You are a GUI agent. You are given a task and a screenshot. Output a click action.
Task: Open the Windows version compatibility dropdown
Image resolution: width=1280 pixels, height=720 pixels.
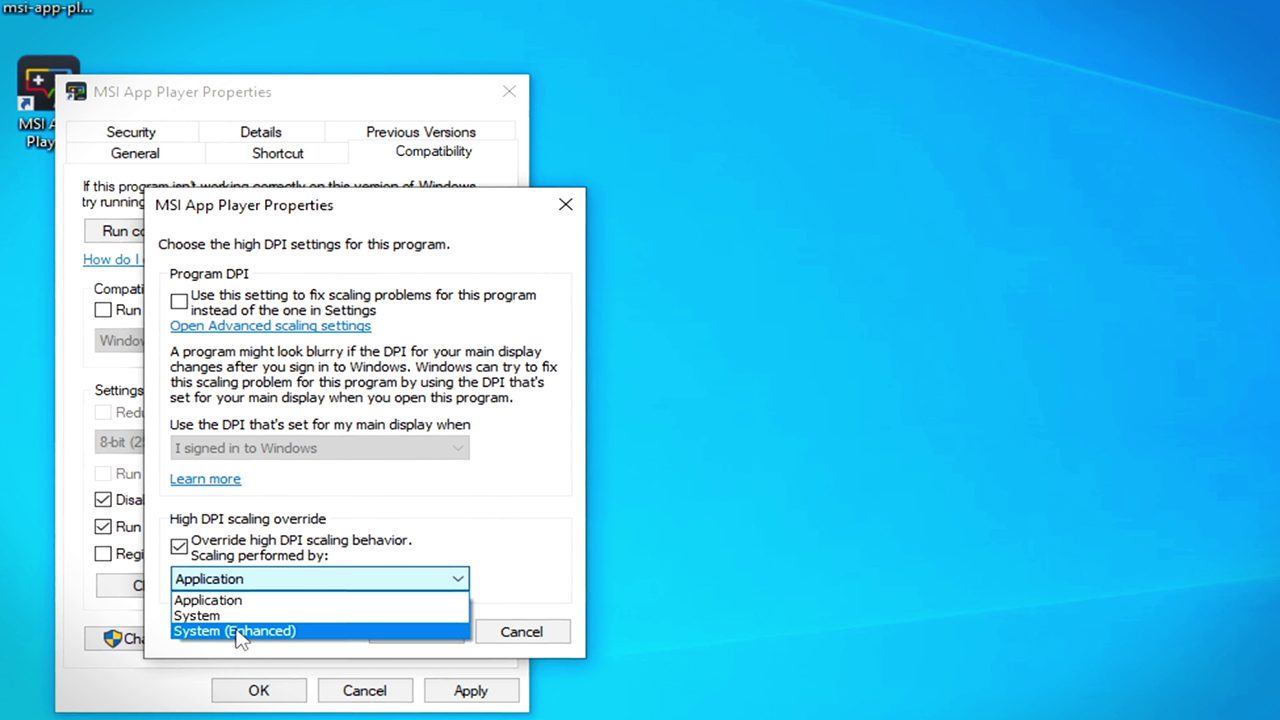[x=120, y=340]
